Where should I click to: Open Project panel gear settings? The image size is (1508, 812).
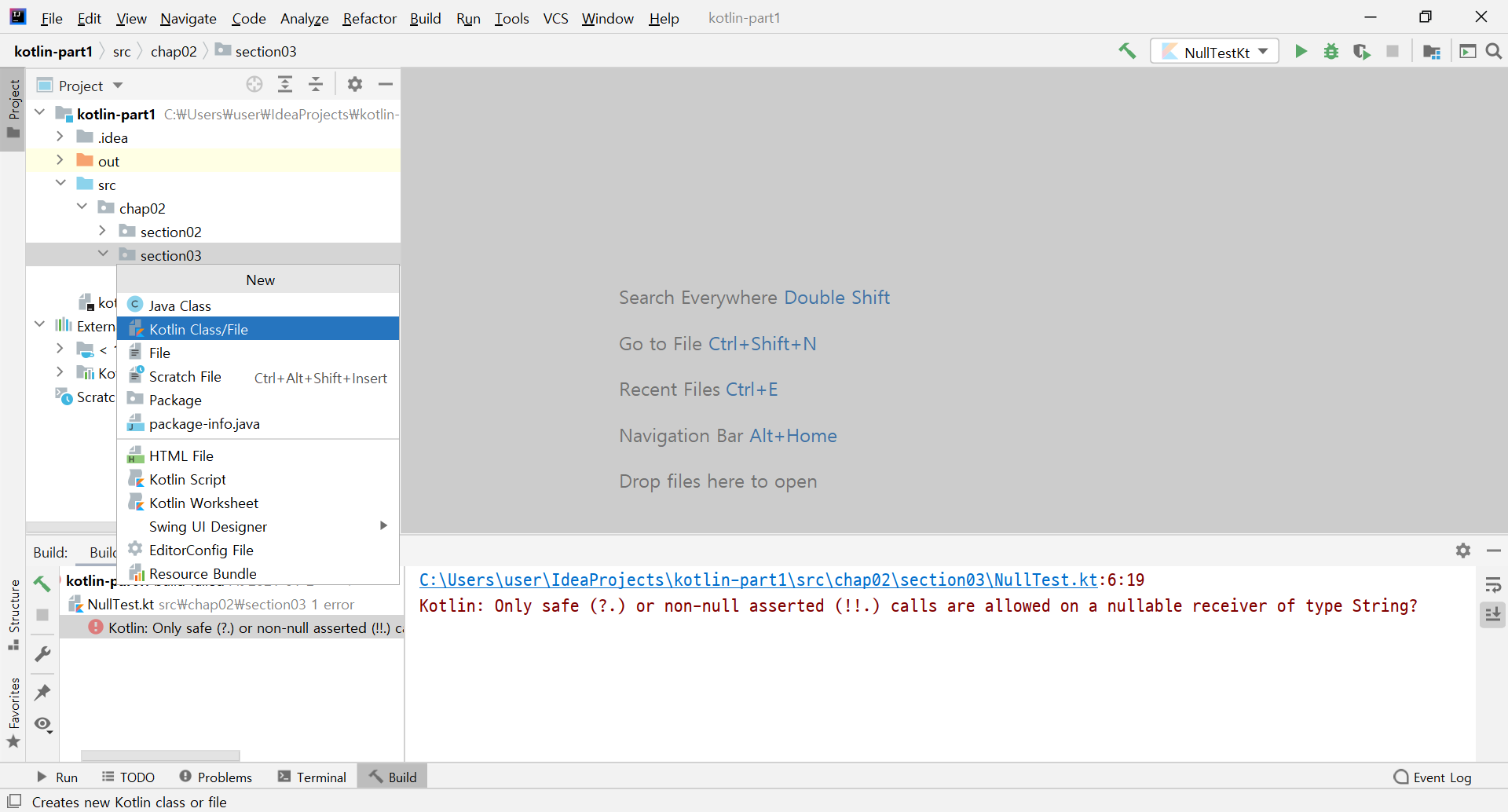(x=355, y=84)
